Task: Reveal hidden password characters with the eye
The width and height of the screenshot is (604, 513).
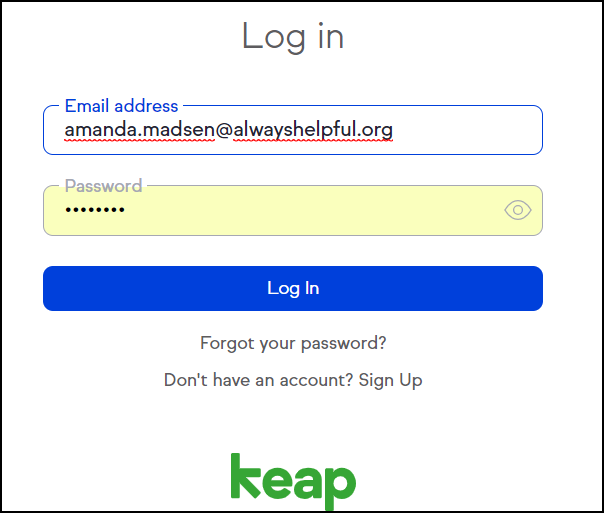Action: click(518, 210)
